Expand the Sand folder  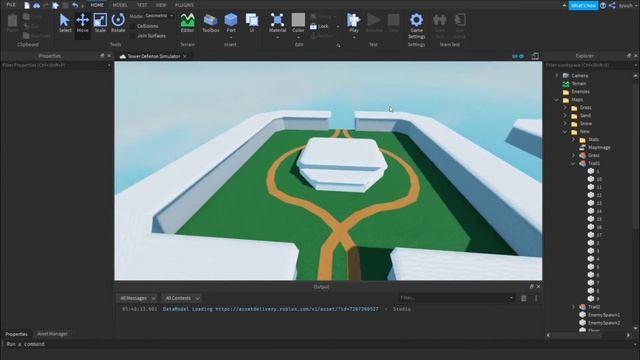[x=565, y=116]
